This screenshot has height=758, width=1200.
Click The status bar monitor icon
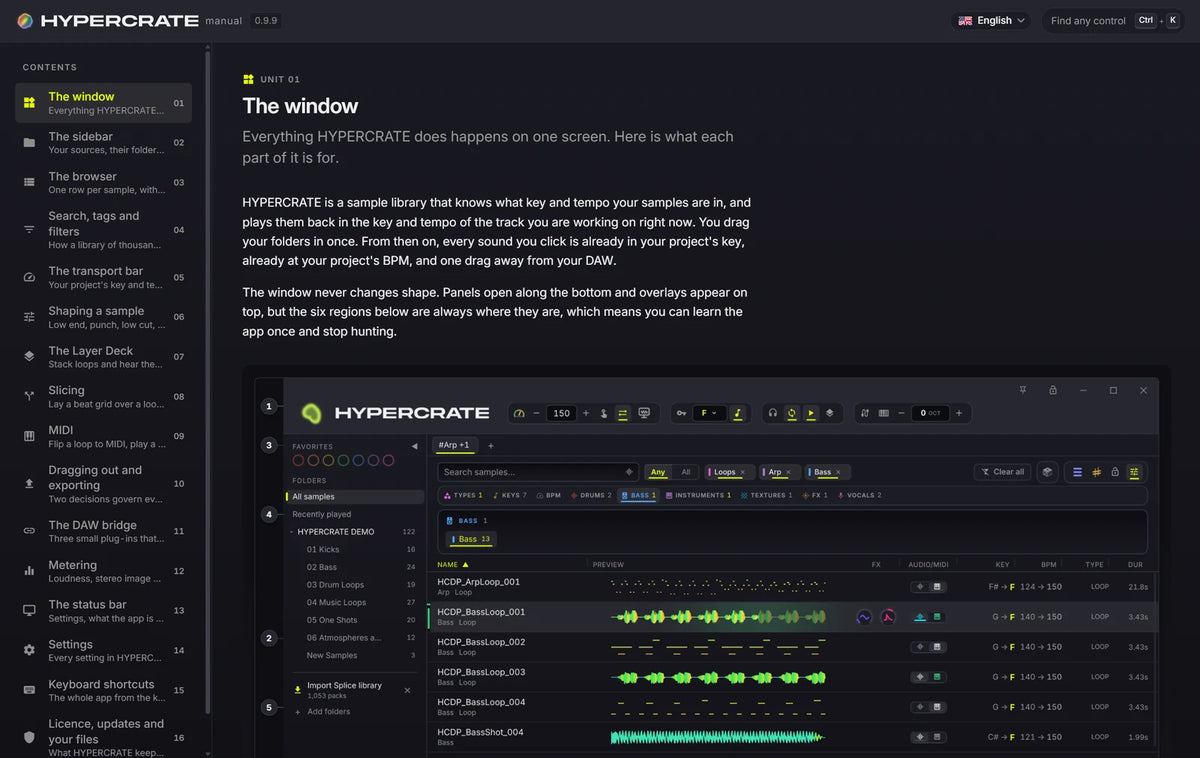[x=29, y=610]
